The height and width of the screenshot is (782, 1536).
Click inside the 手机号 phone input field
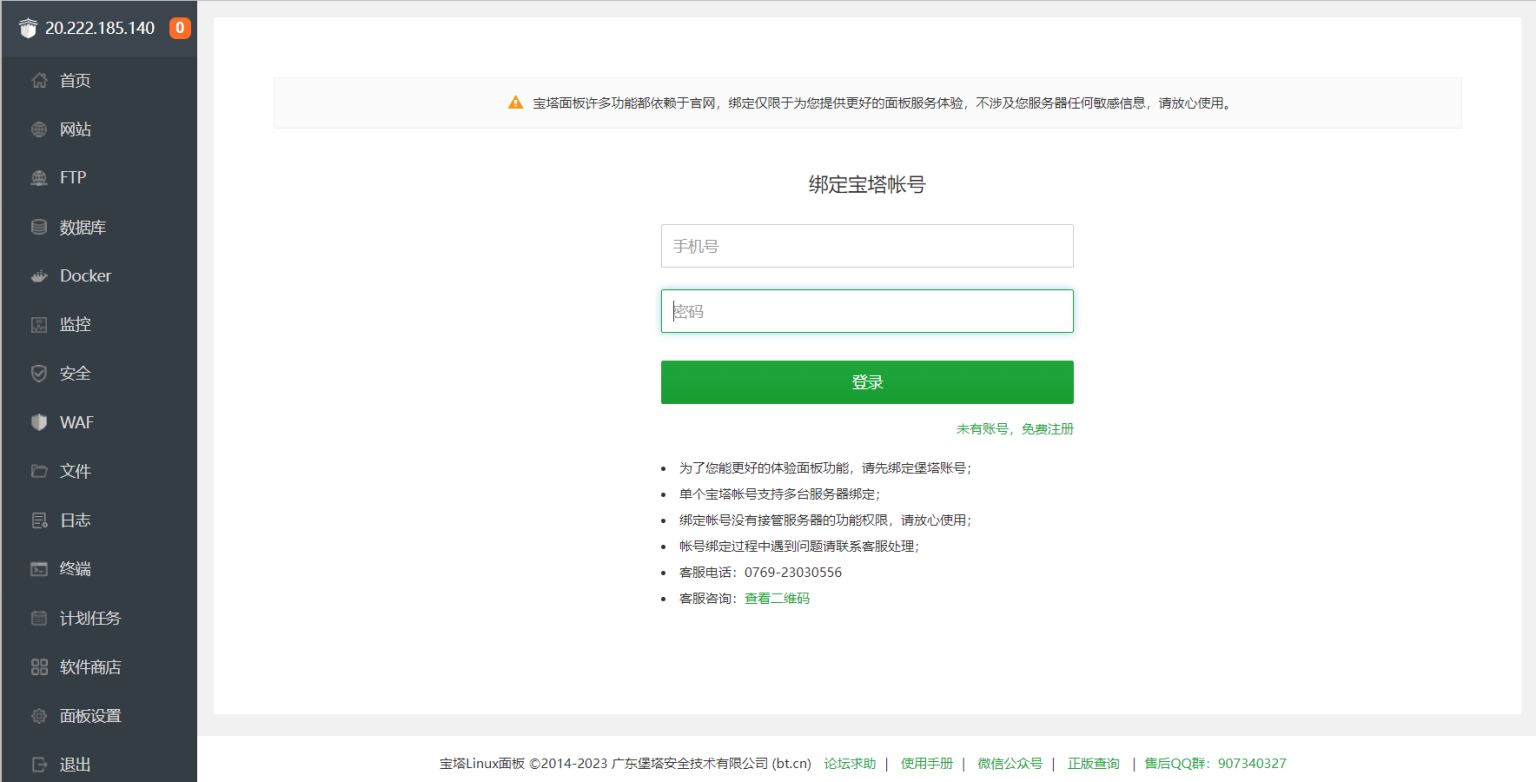point(866,245)
